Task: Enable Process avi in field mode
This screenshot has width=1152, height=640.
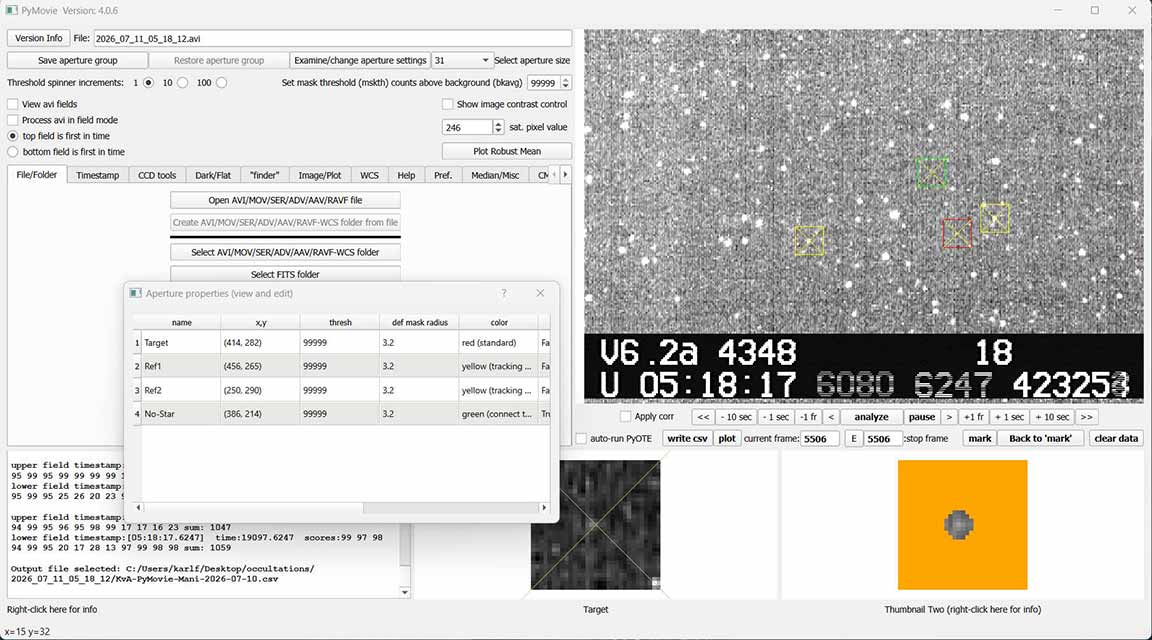Action: click(12, 120)
